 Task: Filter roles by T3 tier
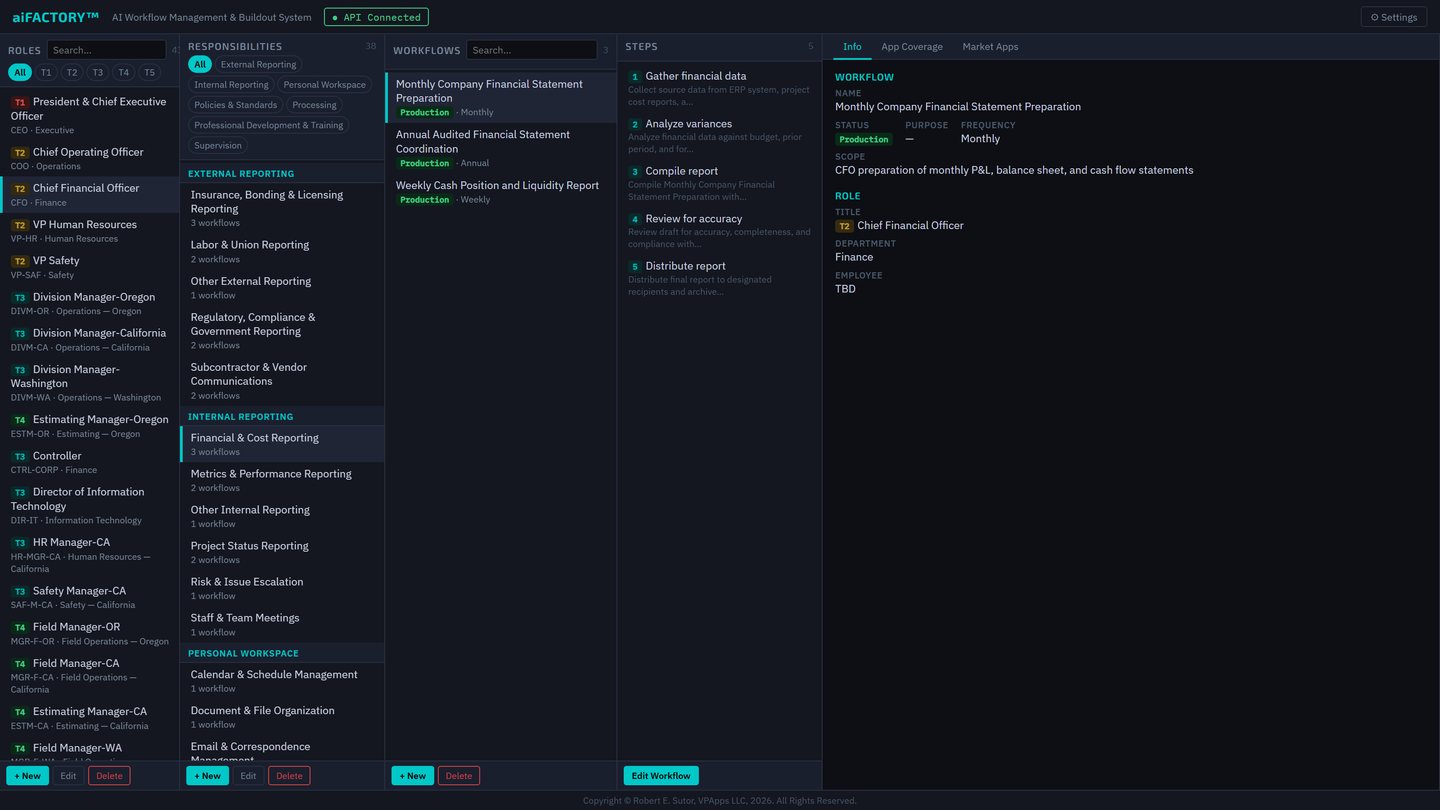tap(97, 72)
